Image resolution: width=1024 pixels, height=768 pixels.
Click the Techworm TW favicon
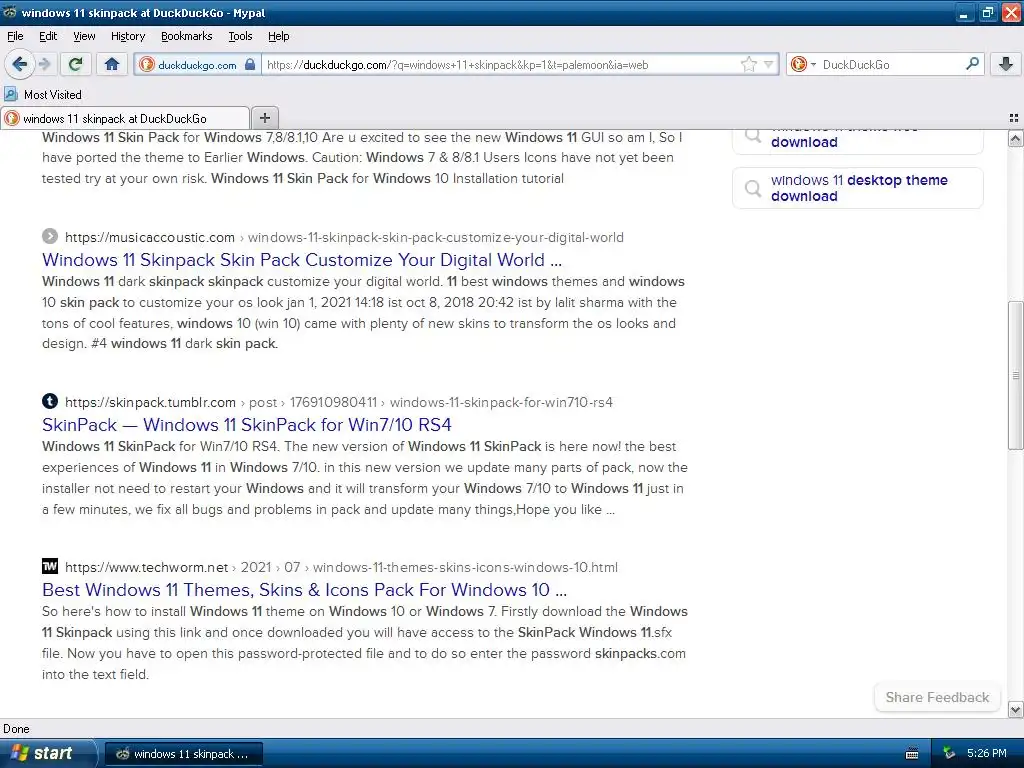coord(50,566)
